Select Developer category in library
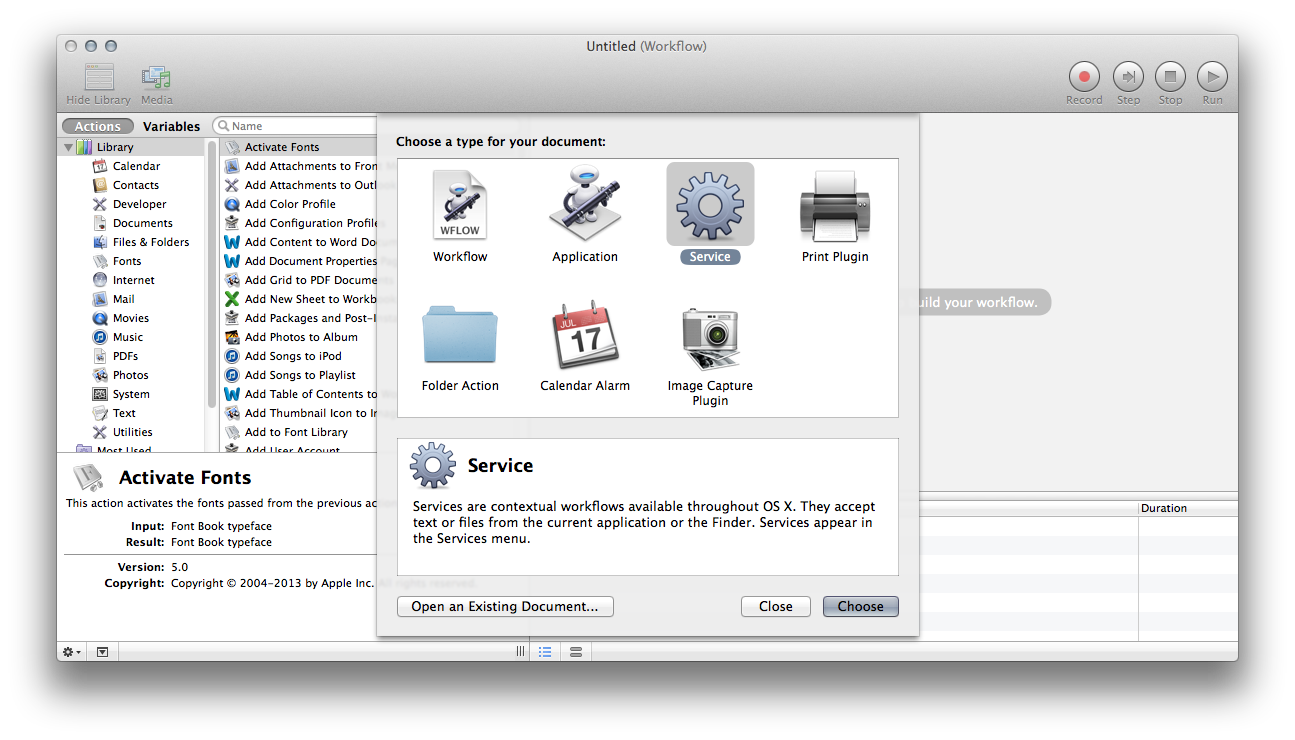 139,204
